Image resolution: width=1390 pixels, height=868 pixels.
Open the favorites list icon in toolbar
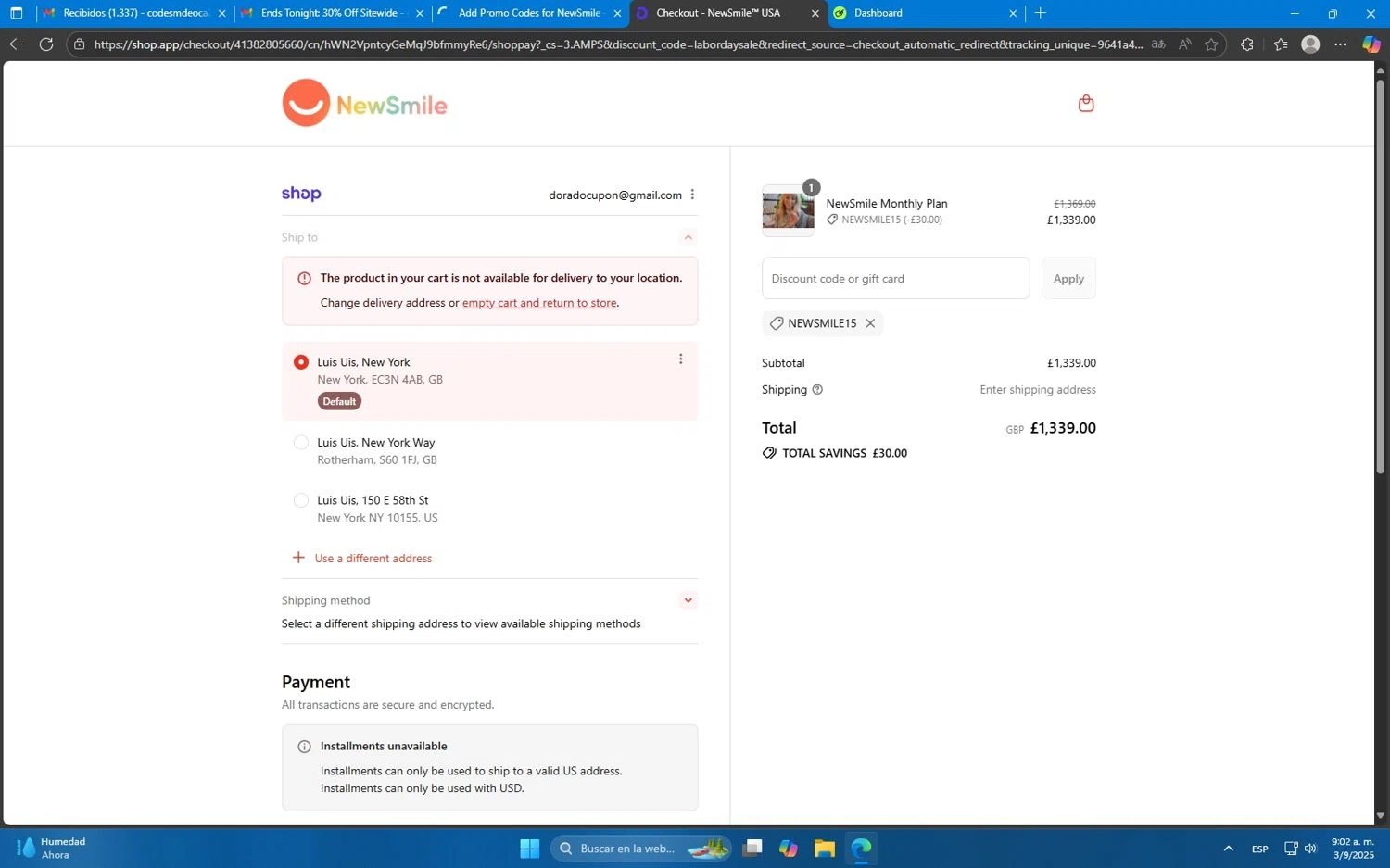tap(1281, 44)
